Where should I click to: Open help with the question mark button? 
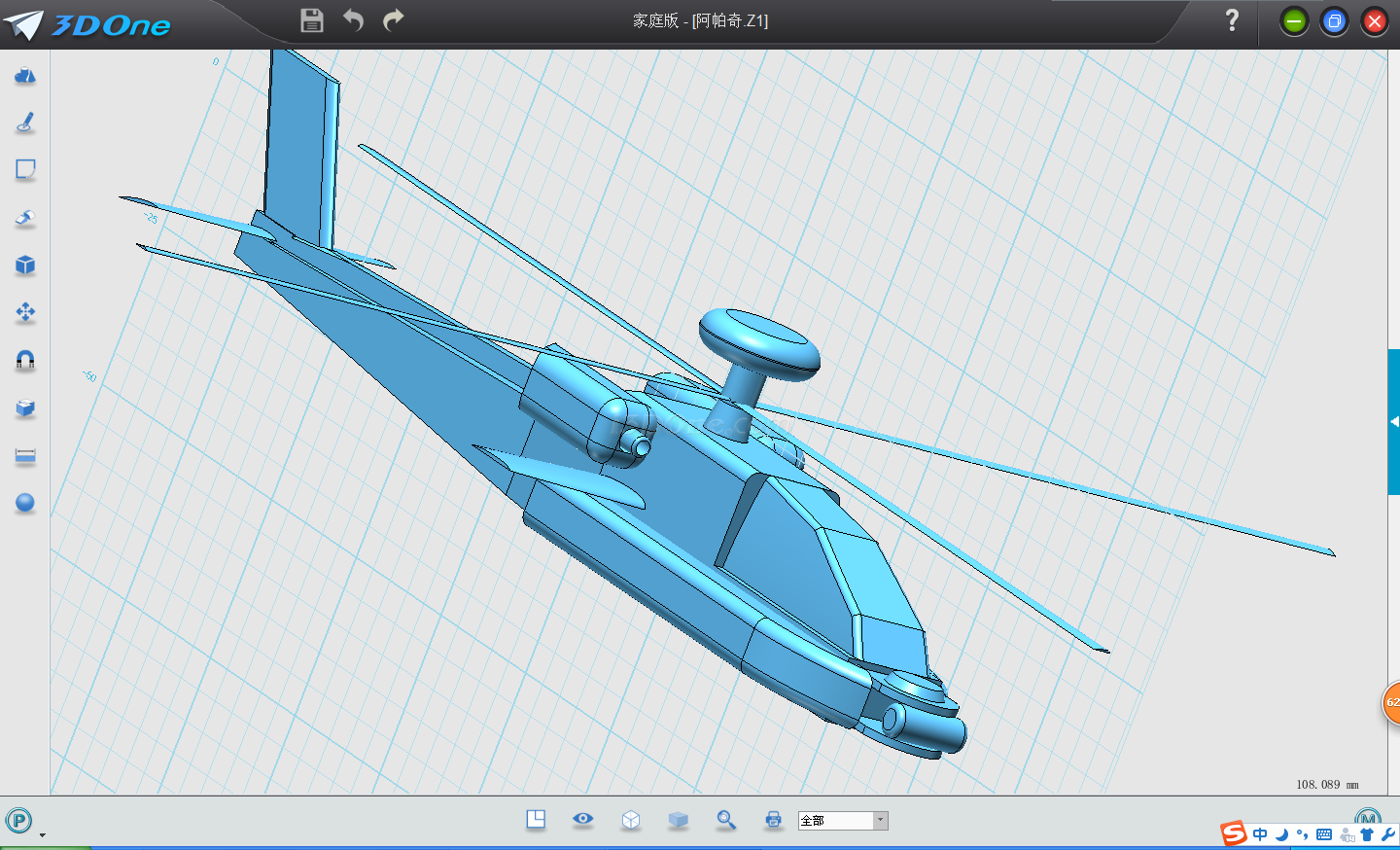pos(1232,20)
